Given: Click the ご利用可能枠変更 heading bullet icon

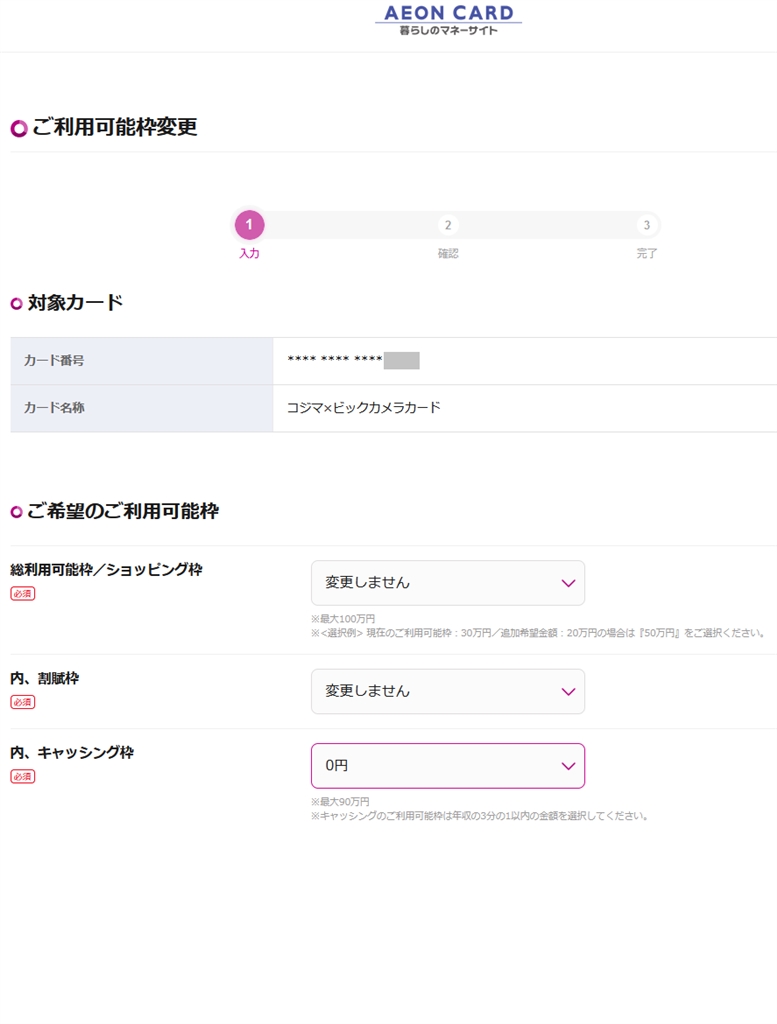Looking at the screenshot, I should coord(19,128).
